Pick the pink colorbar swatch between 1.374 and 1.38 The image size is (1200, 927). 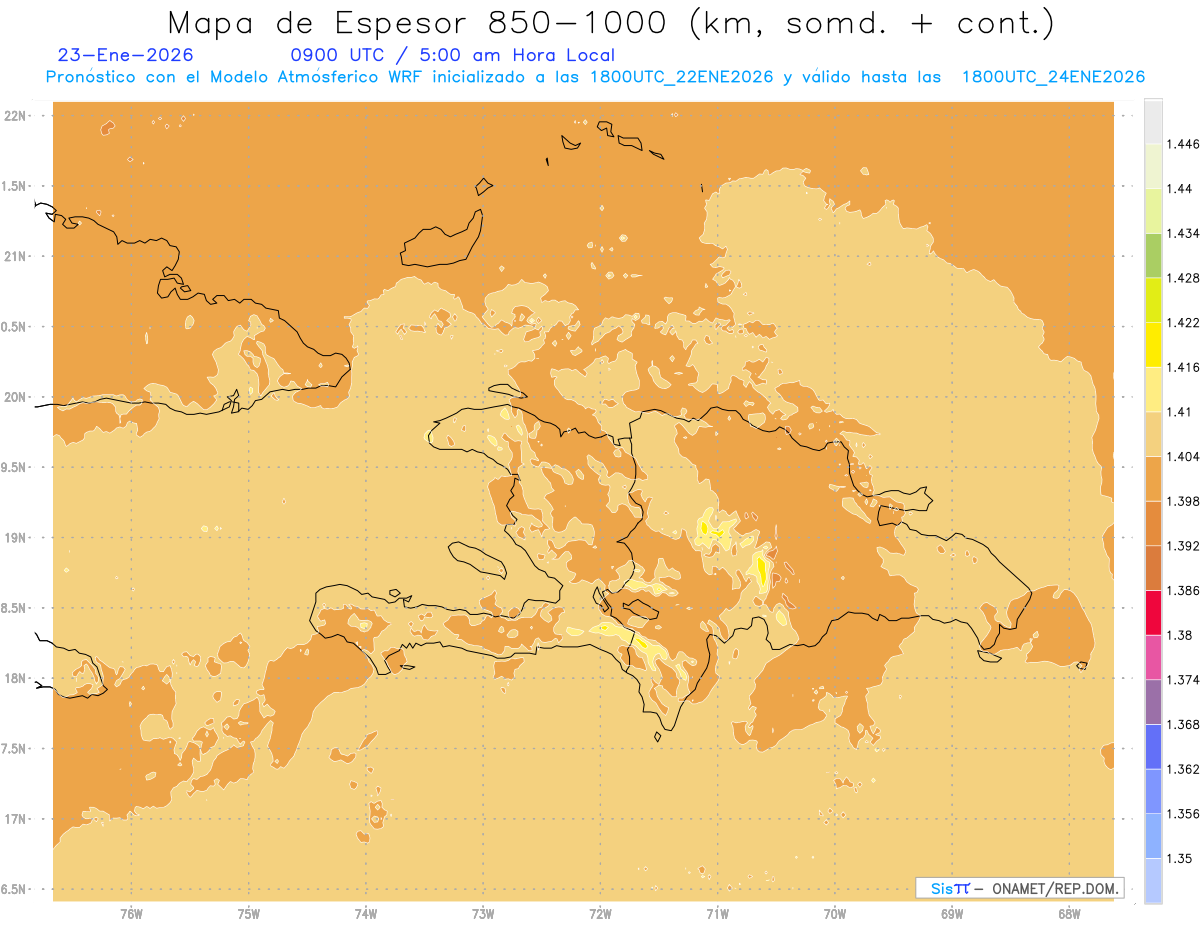tap(1153, 657)
